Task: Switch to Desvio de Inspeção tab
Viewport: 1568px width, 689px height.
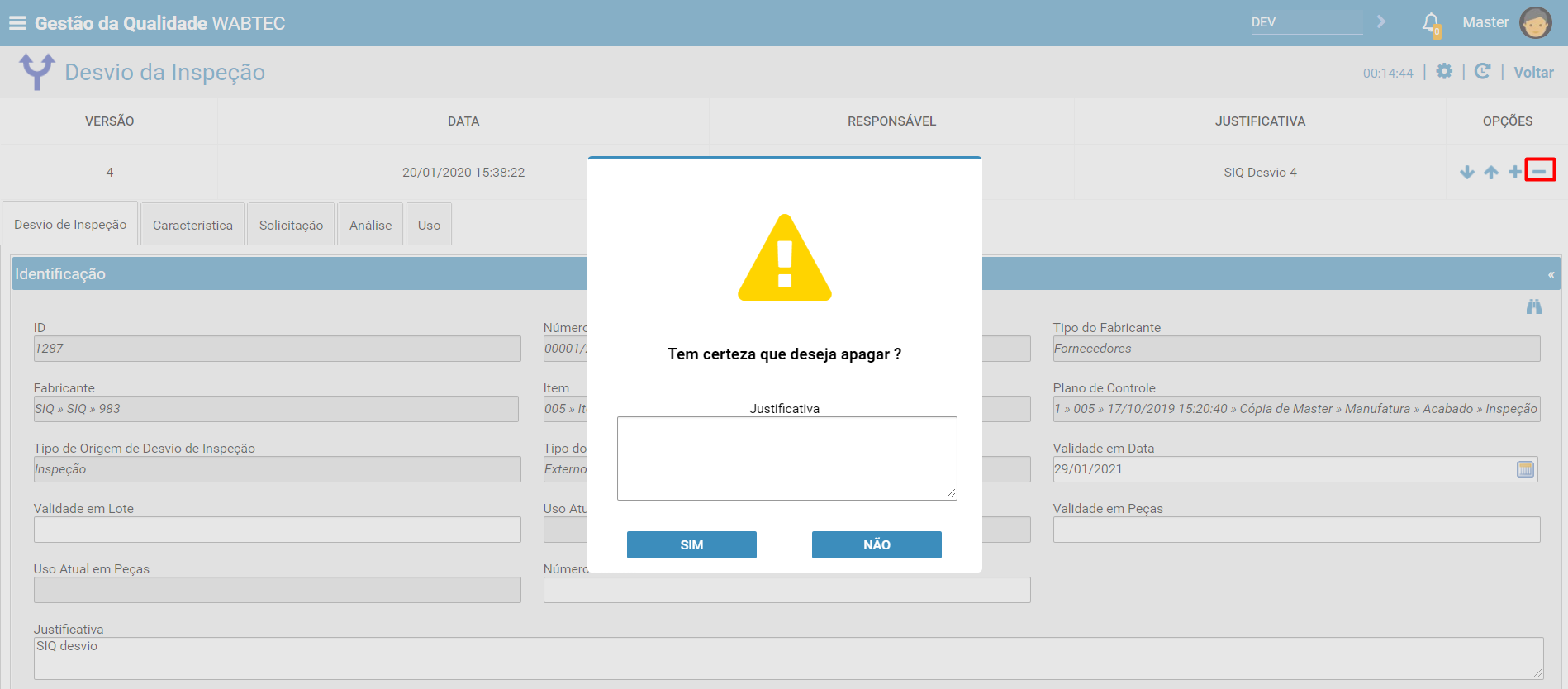Action: [x=70, y=224]
